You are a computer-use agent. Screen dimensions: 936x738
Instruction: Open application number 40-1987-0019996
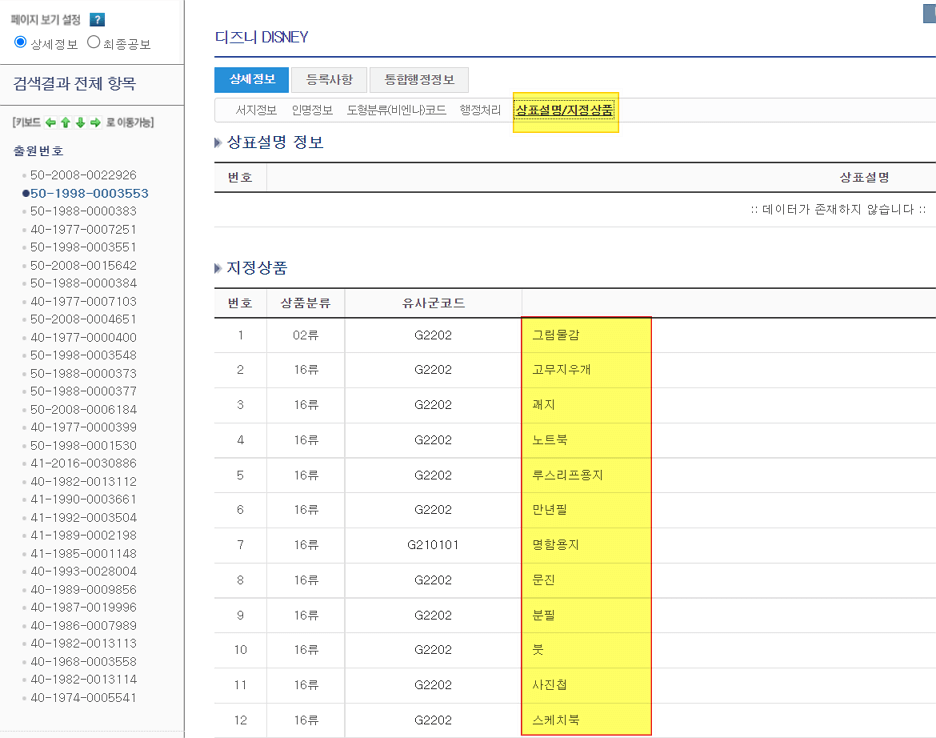coord(83,607)
